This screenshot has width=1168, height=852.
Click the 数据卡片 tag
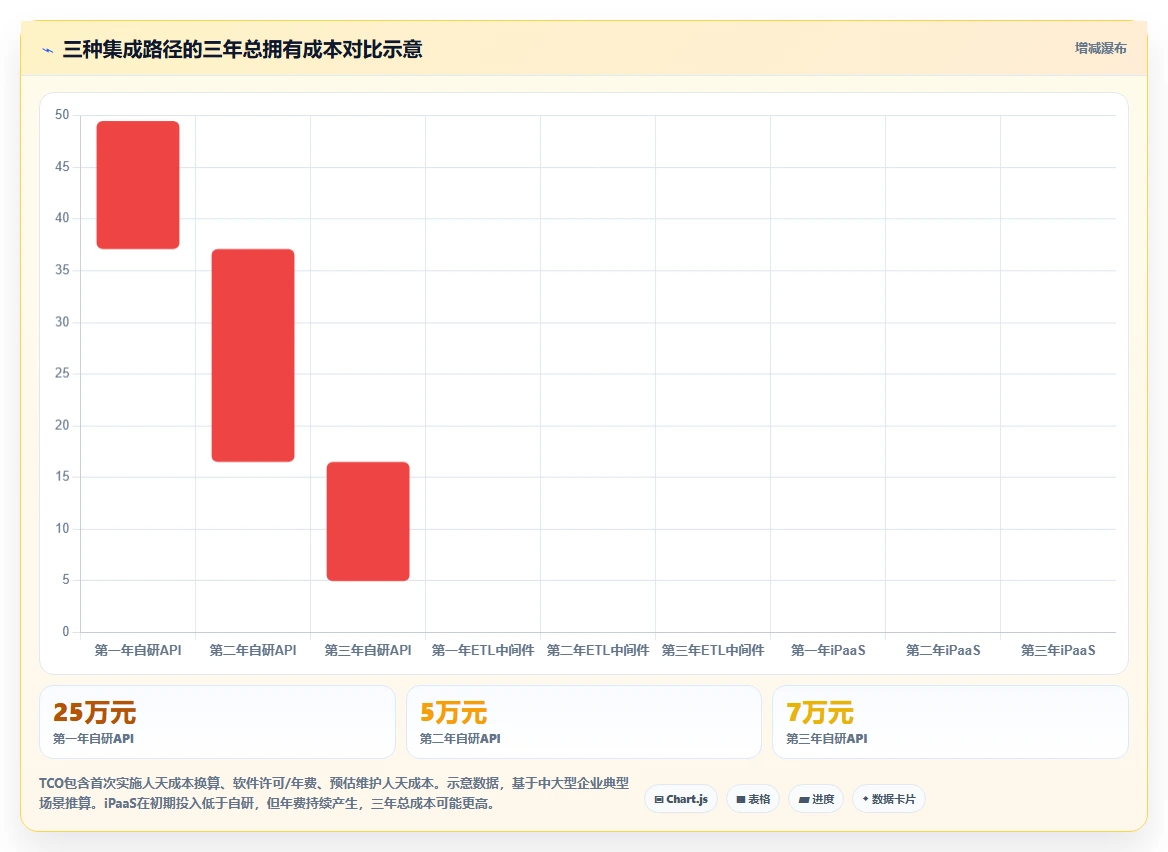coord(889,799)
